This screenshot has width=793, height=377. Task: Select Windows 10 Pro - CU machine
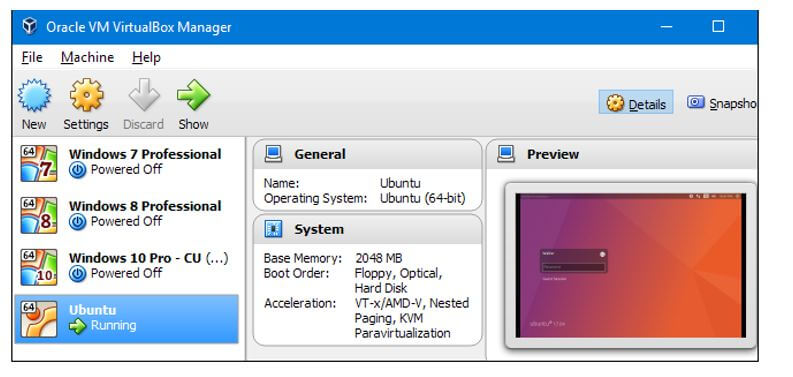pyautogui.click(x=126, y=267)
